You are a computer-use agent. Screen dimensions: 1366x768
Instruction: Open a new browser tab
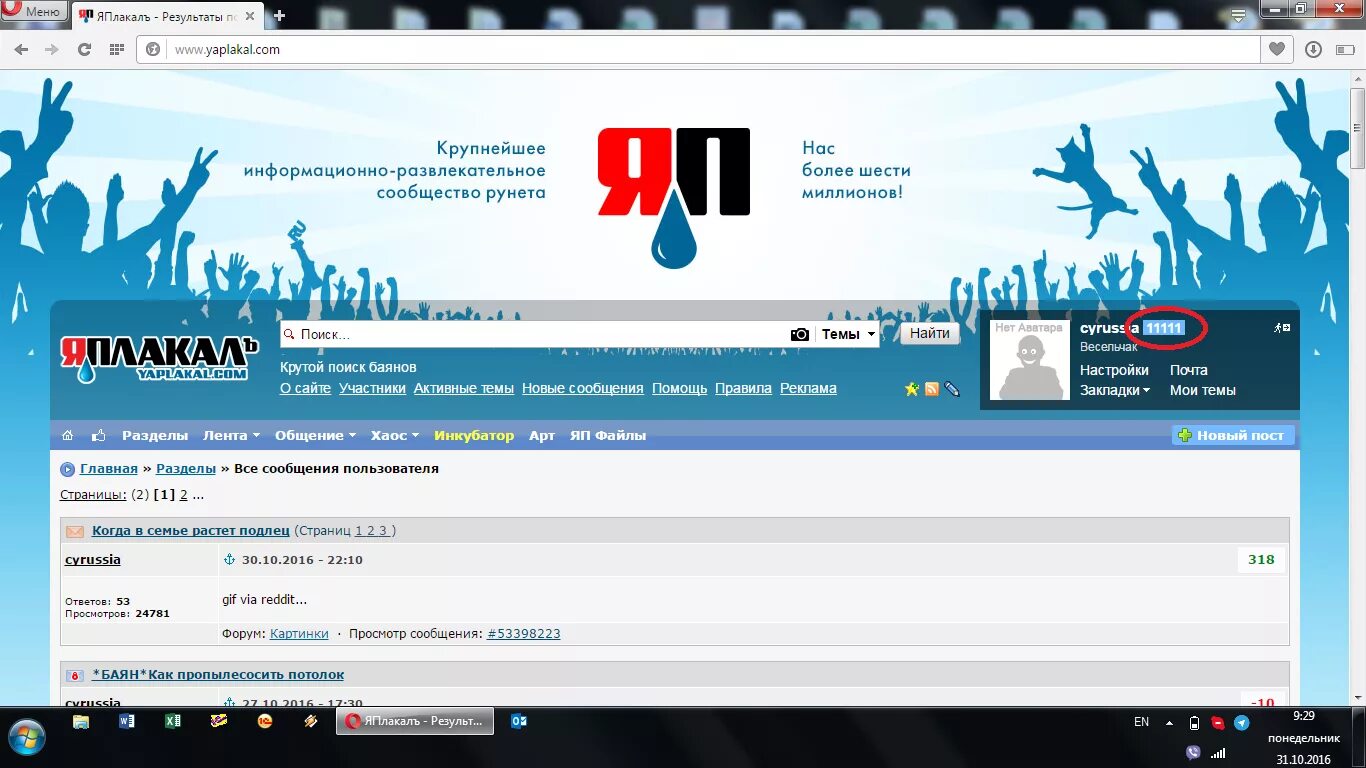(x=279, y=15)
